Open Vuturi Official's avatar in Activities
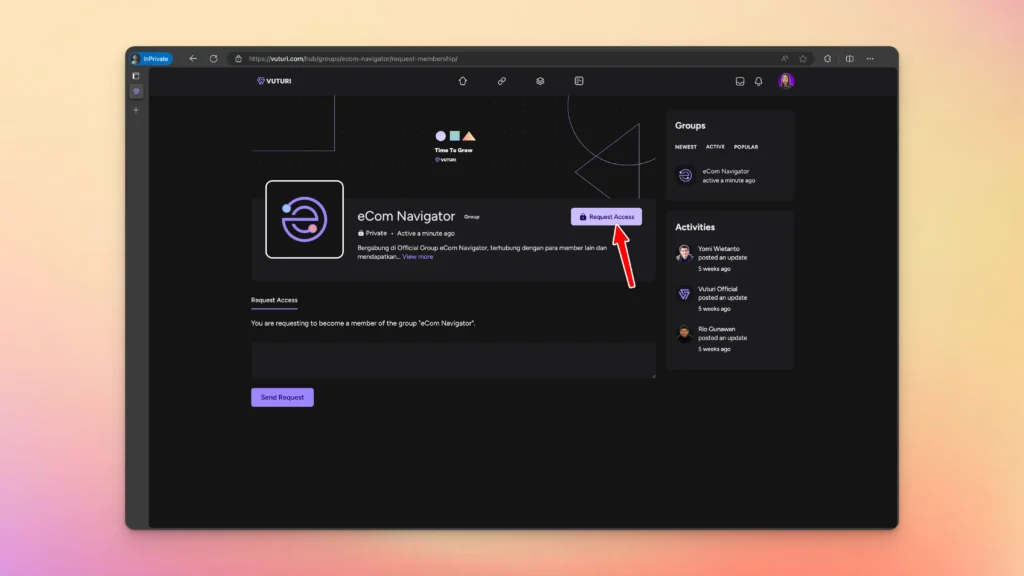Screen dimensions: 1024x576 [x=684, y=293]
